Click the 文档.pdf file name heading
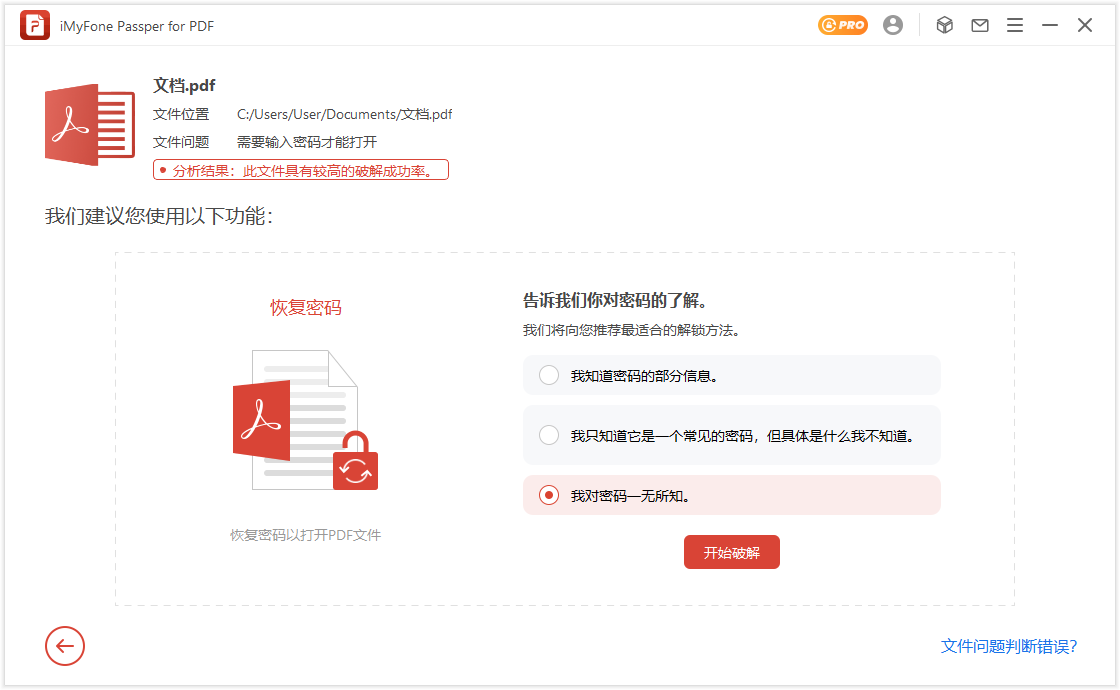This screenshot has width=1120, height=690. [x=184, y=86]
